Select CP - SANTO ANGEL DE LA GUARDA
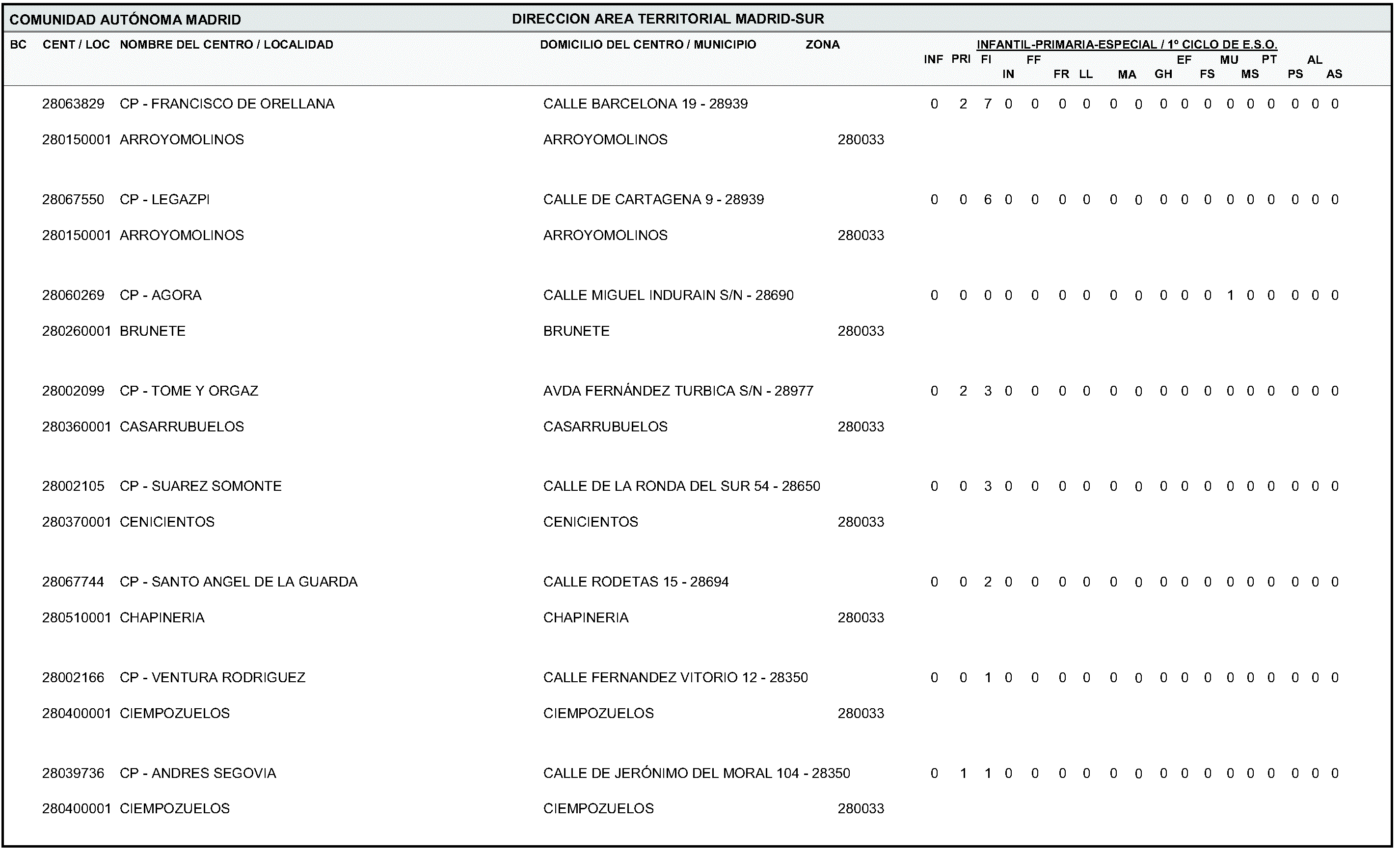The height and width of the screenshot is (854, 1400). [x=239, y=582]
